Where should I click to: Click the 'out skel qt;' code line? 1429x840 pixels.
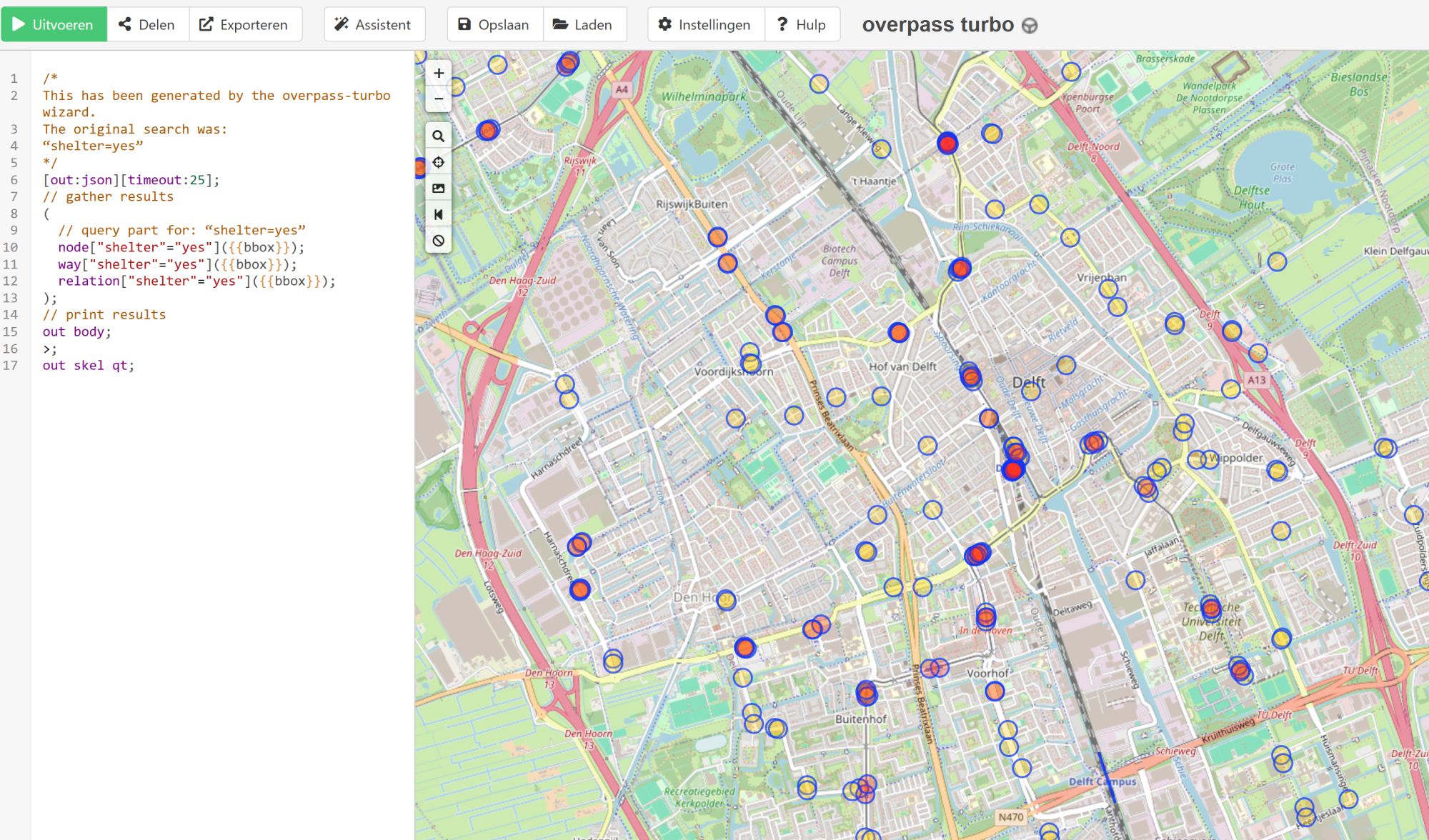[89, 365]
